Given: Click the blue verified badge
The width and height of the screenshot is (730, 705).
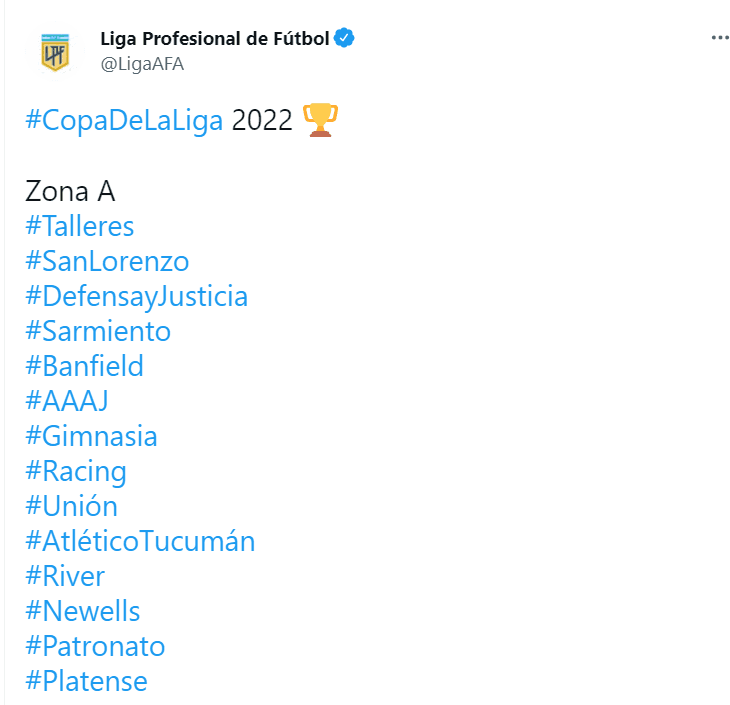Looking at the screenshot, I should click(x=345, y=39).
